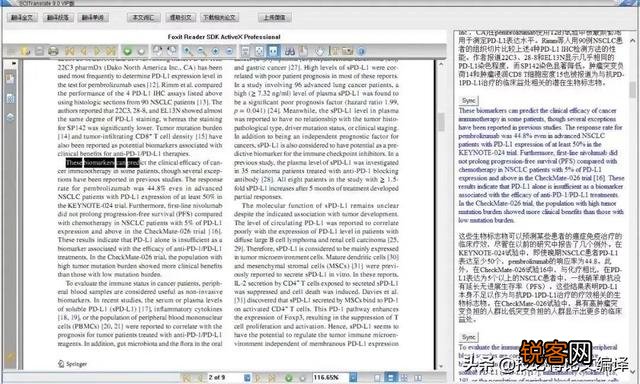Open the attachments icon at the sidebar bottom

[10, 357]
